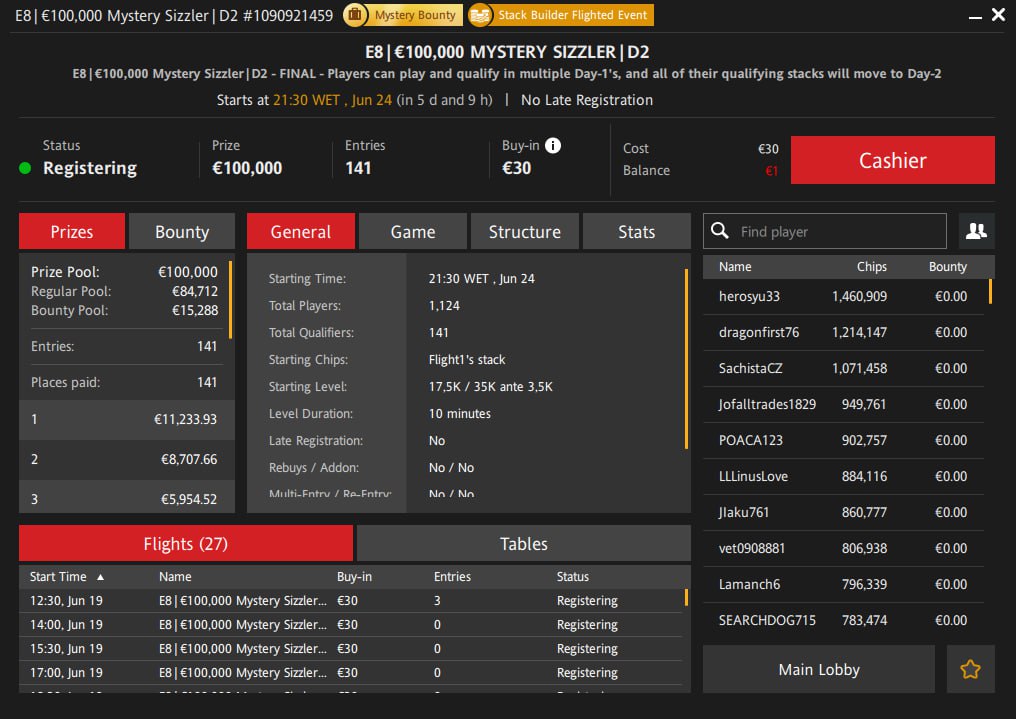Click the General info panel scrollbar

coord(686,360)
